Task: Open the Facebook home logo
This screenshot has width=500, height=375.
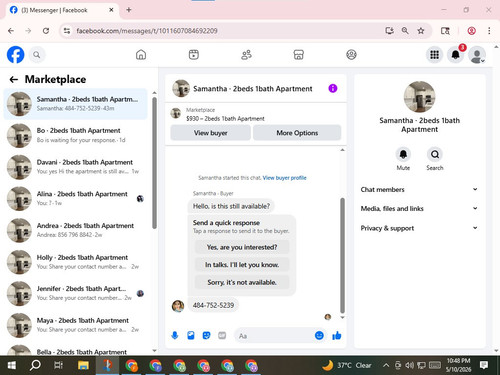Action: coord(15,55)
